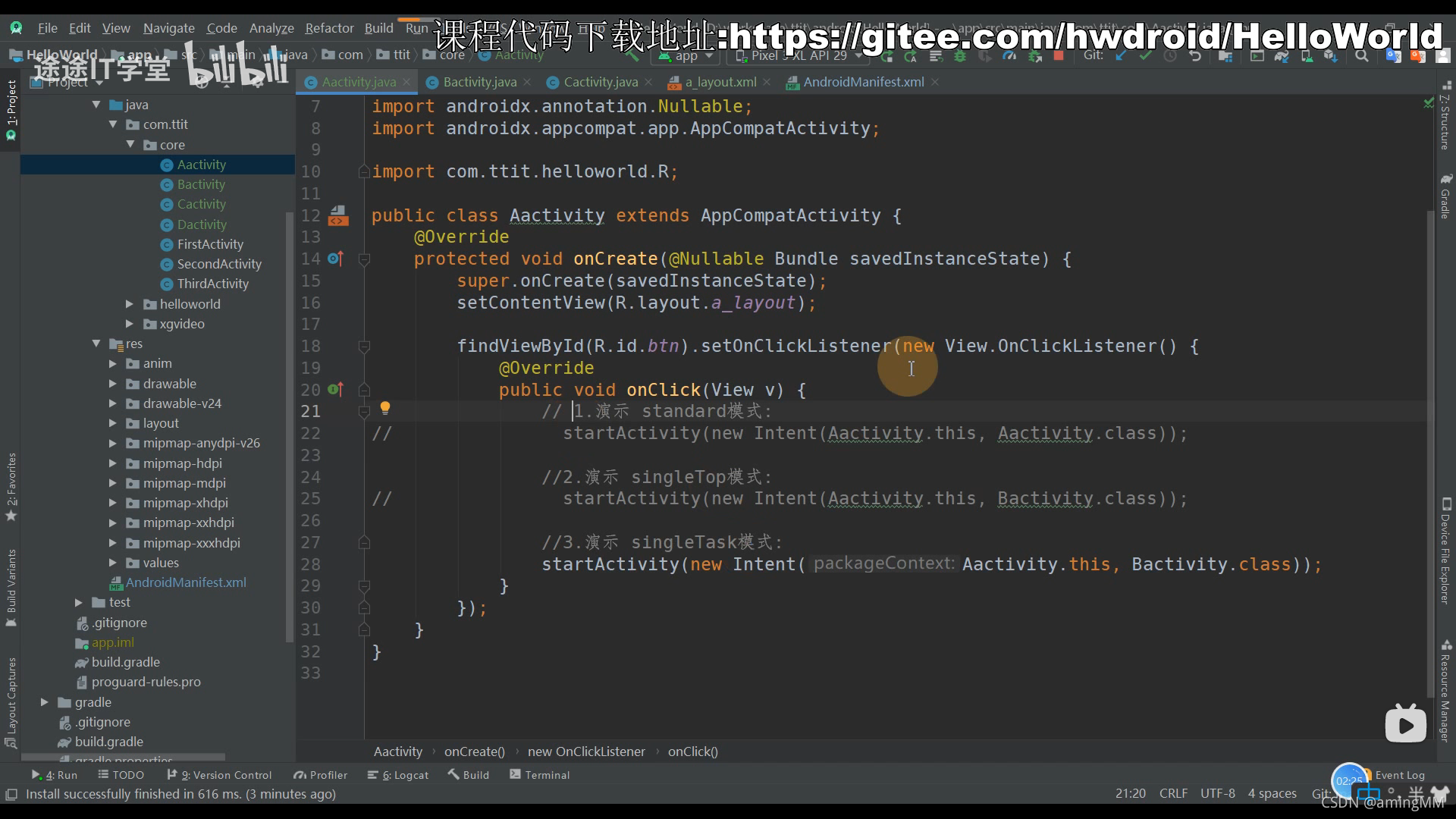Click the Sync Project with Gradle icon
The width and height of the screenshot is (1456, 819).
click(1282, 56)
